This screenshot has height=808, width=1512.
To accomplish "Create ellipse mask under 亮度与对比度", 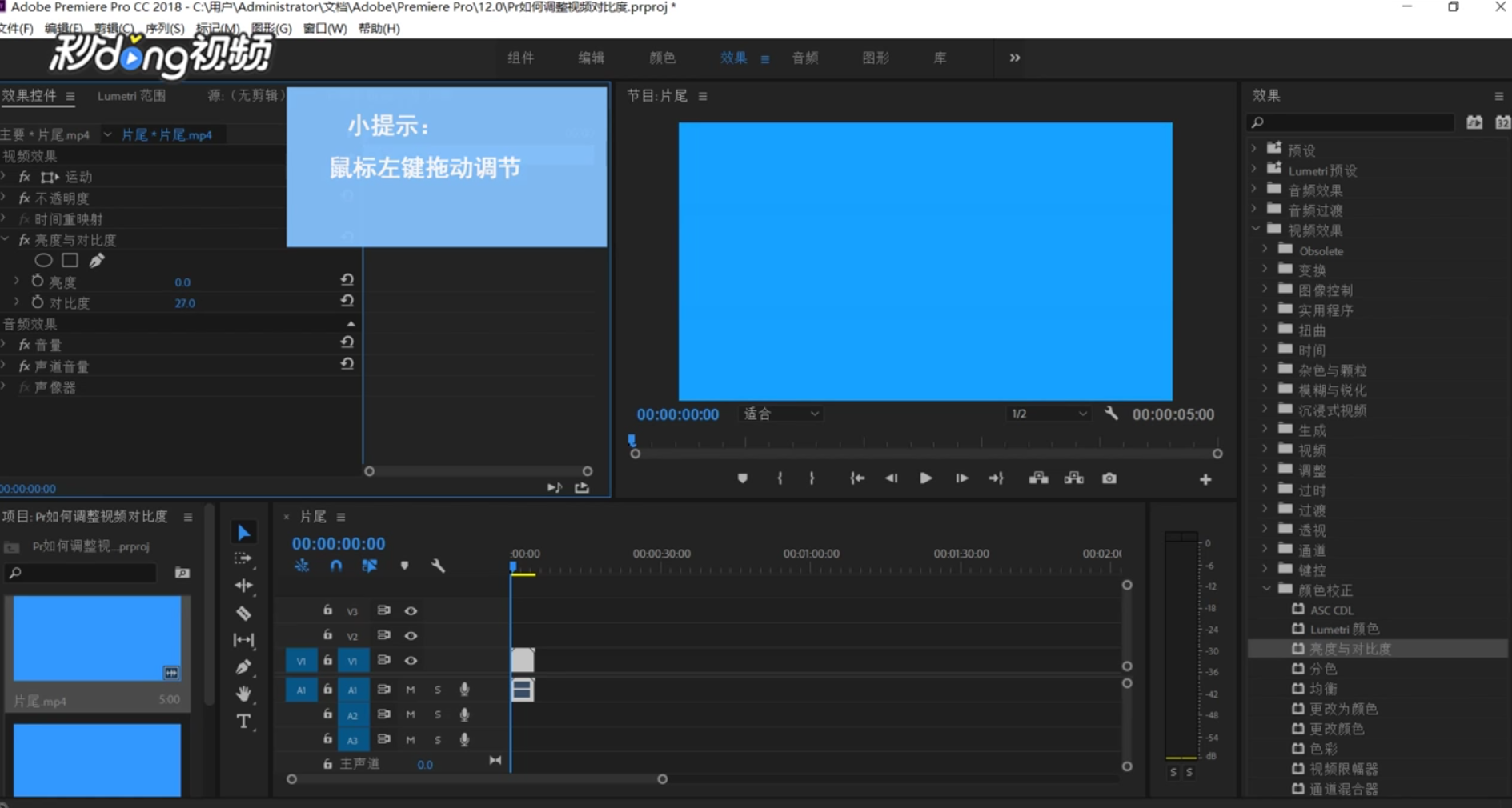I will click(x=43, y=260).
